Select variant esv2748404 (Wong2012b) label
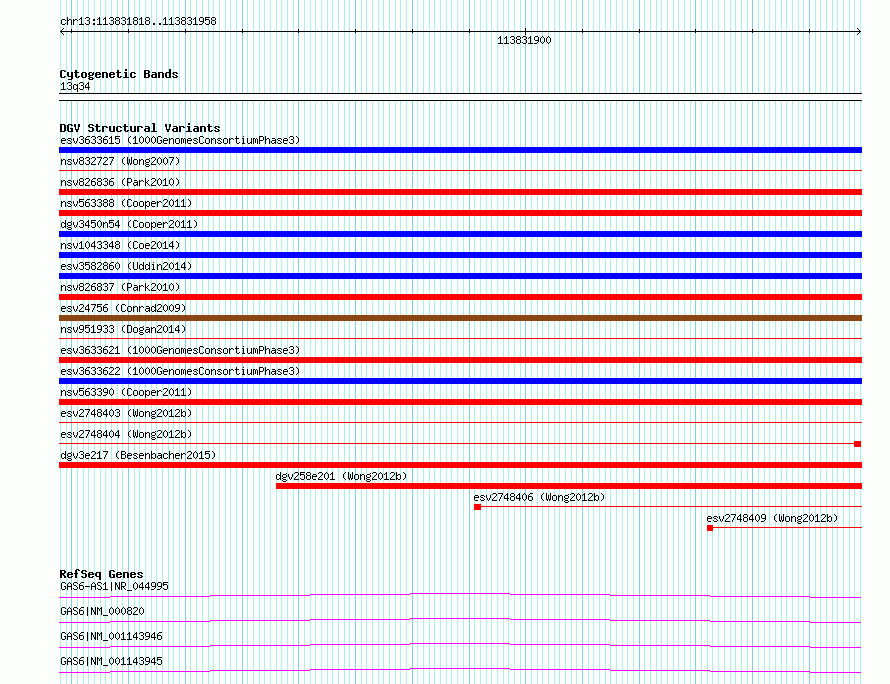The height and width of the screenshot is (684, 890). (126, 434)
